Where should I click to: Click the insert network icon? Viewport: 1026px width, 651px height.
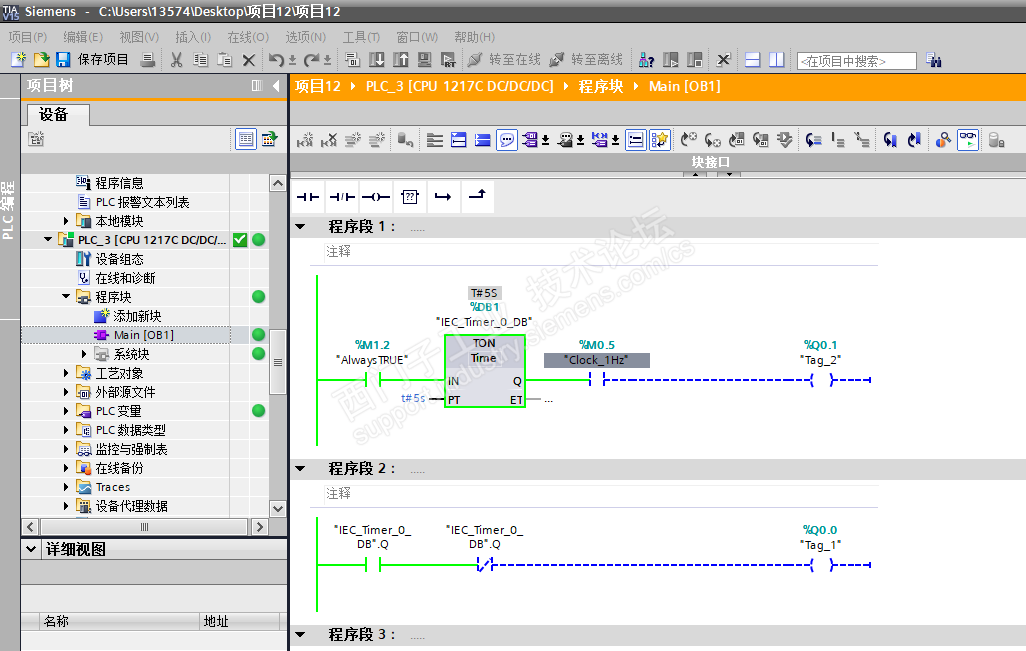click(305, 140)
